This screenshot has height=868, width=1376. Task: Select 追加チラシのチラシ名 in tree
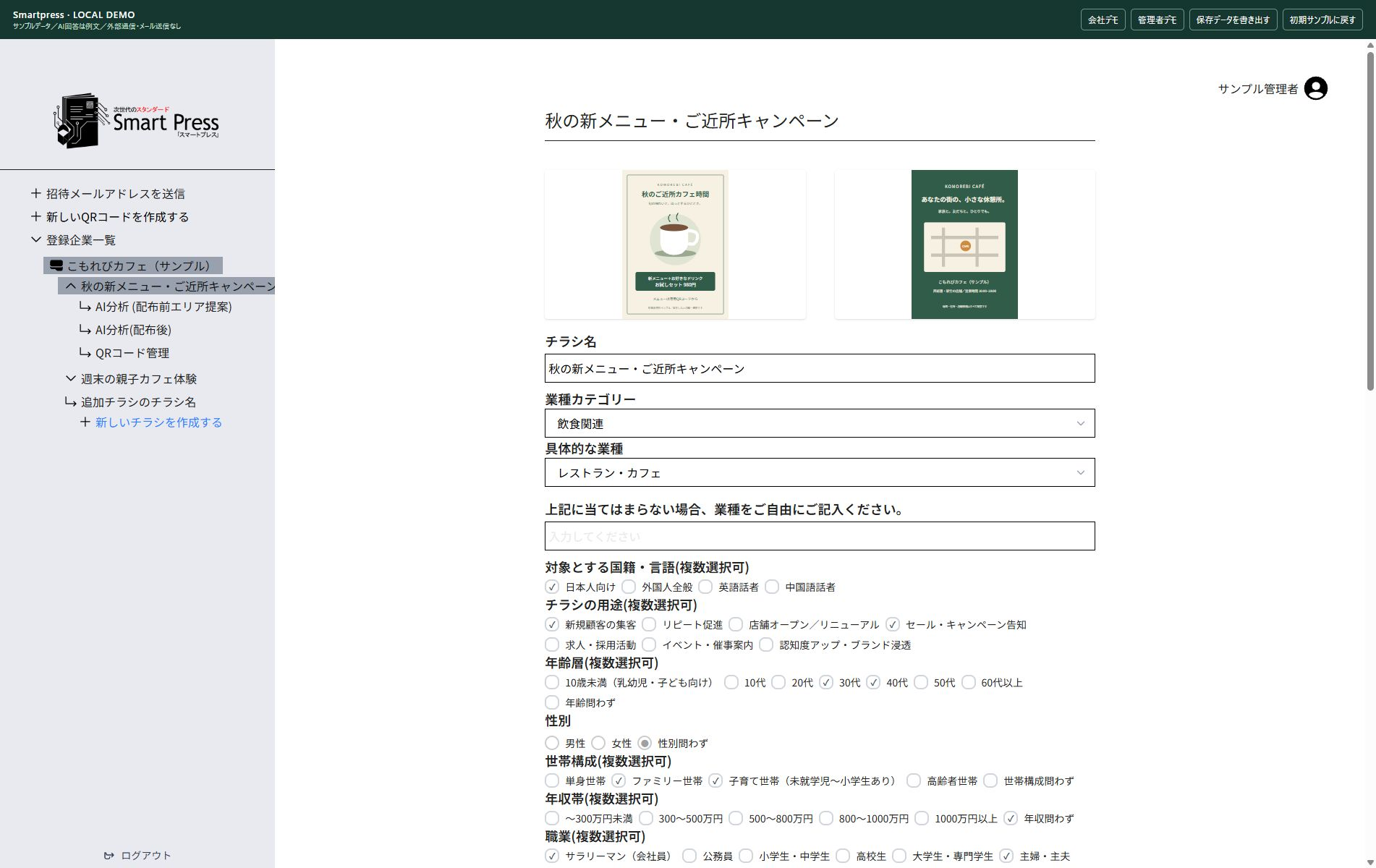(138, 402)
